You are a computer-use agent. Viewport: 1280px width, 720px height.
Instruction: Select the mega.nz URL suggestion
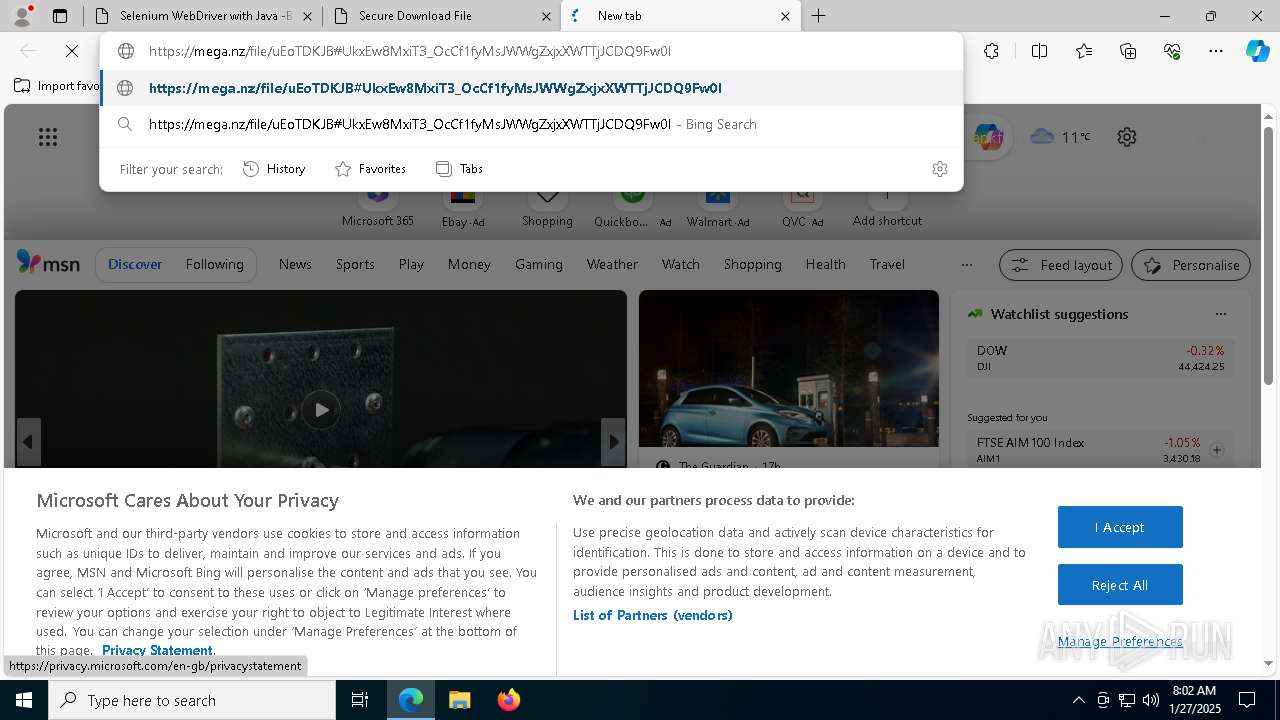click(x=531, y=88)
